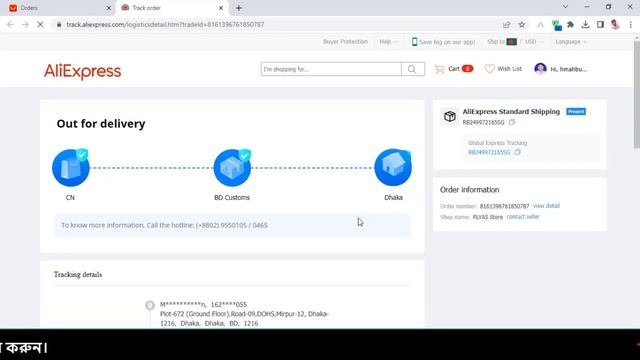Open the browser extensions puzzle icon
This screenshot has width=640, height=360.
click(x=571, y=24)
